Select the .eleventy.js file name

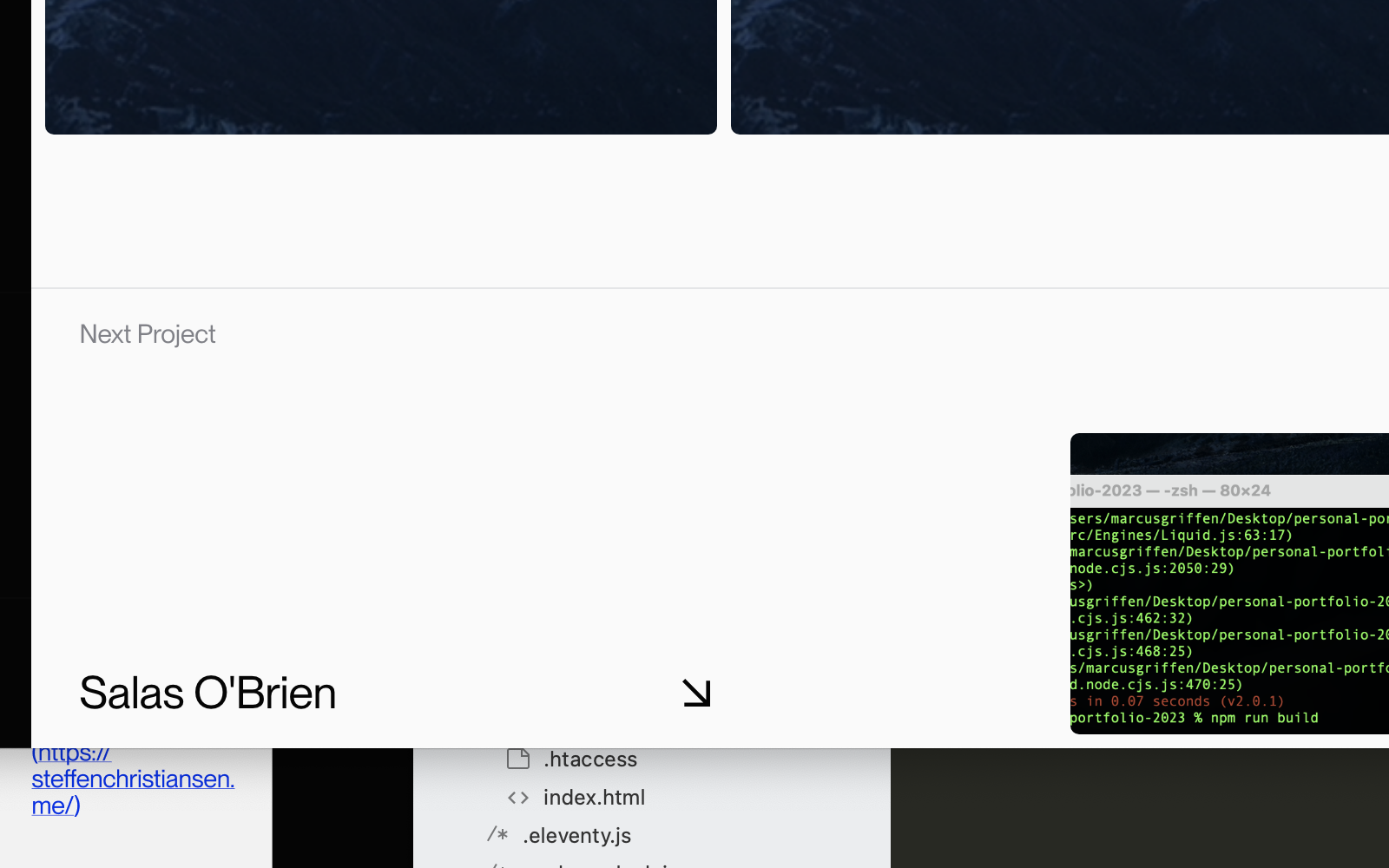coord(576,835)
